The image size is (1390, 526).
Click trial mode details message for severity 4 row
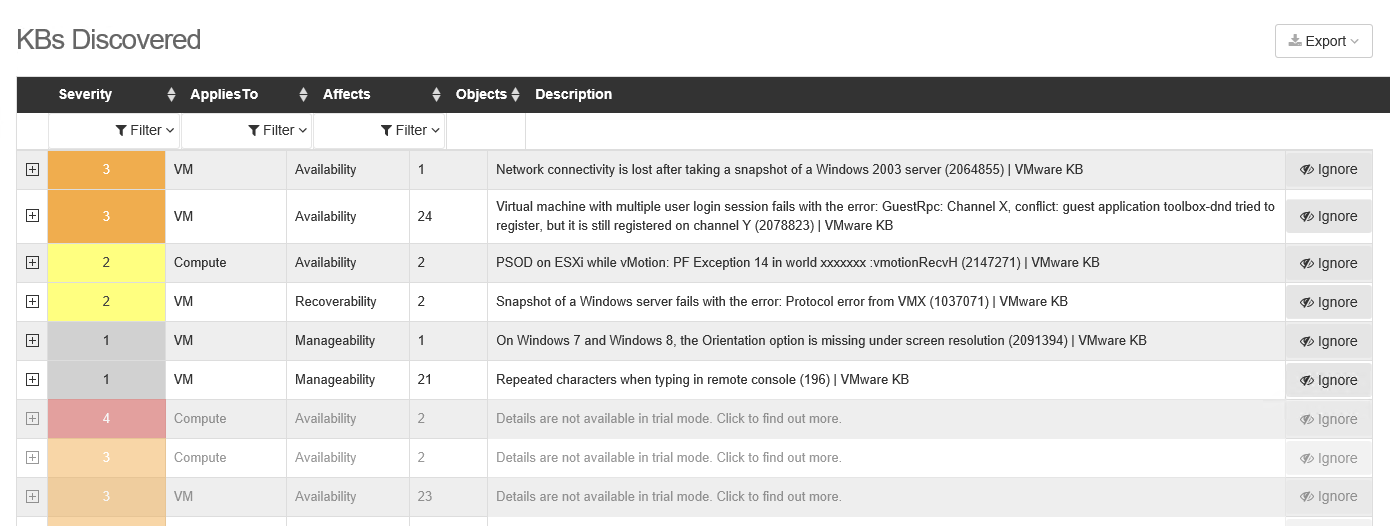pyautogui.click(x=668, y=419)
